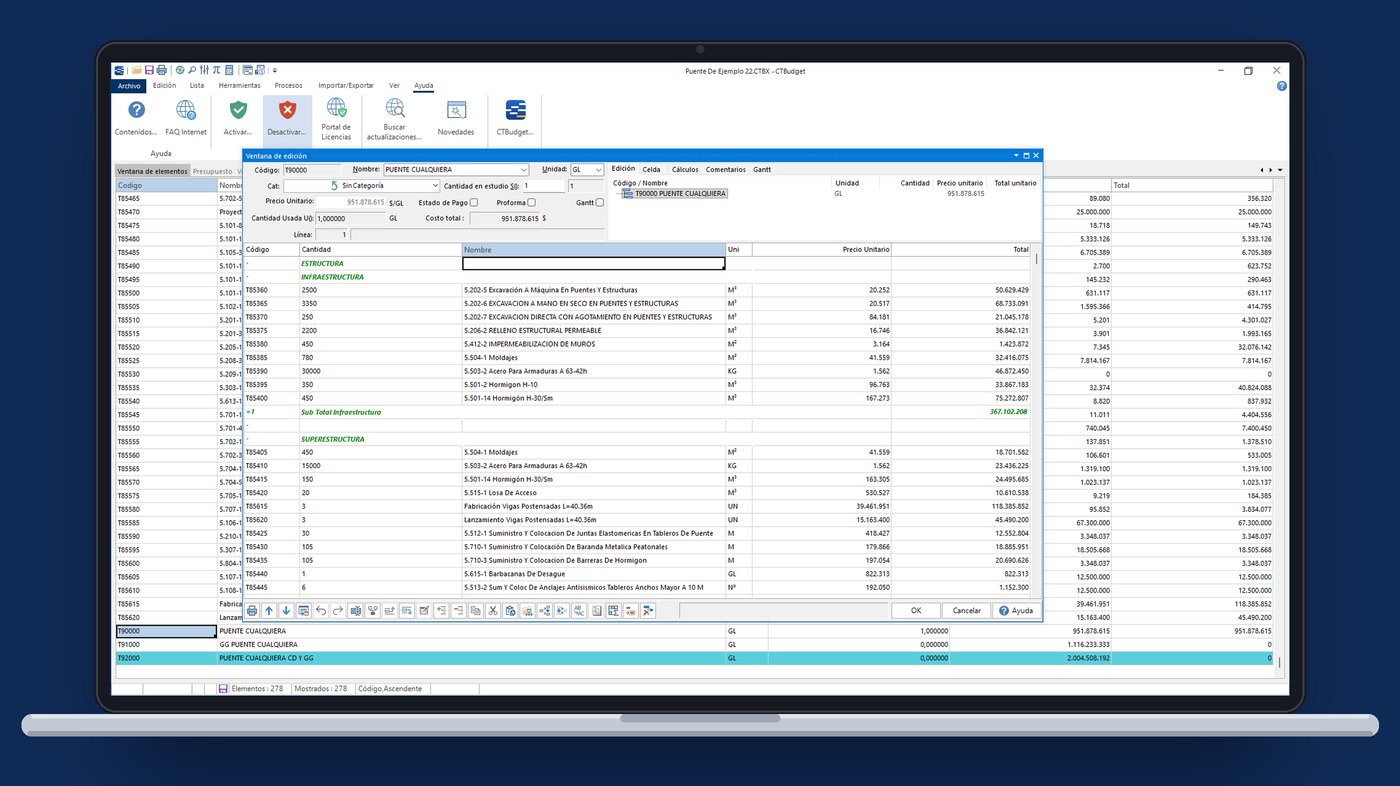The image size is (1400, 786).
Task: Click the Cantidad Usada input field
Action: tap(349, 218)
